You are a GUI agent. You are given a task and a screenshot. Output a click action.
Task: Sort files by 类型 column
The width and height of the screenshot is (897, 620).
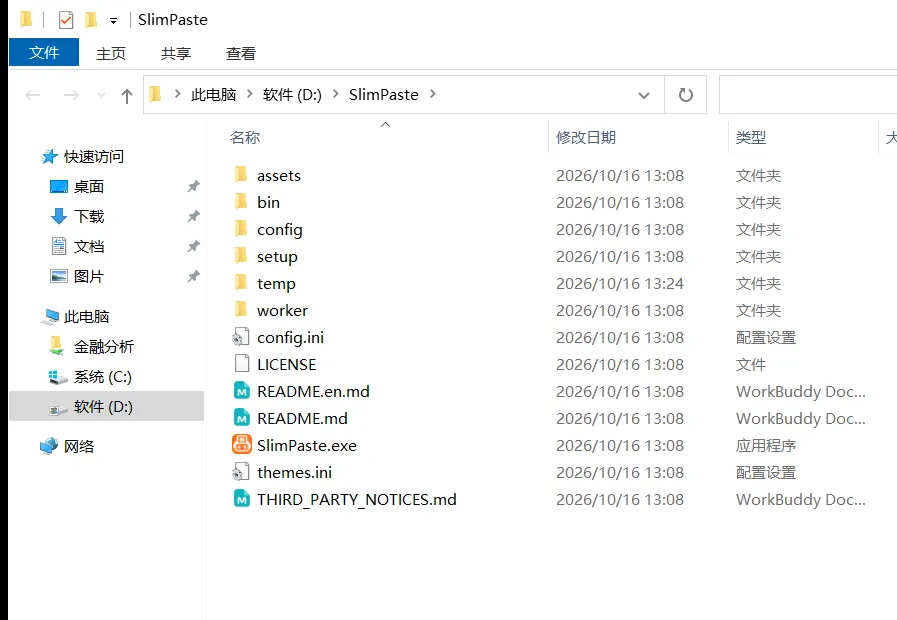click(751, 137)
